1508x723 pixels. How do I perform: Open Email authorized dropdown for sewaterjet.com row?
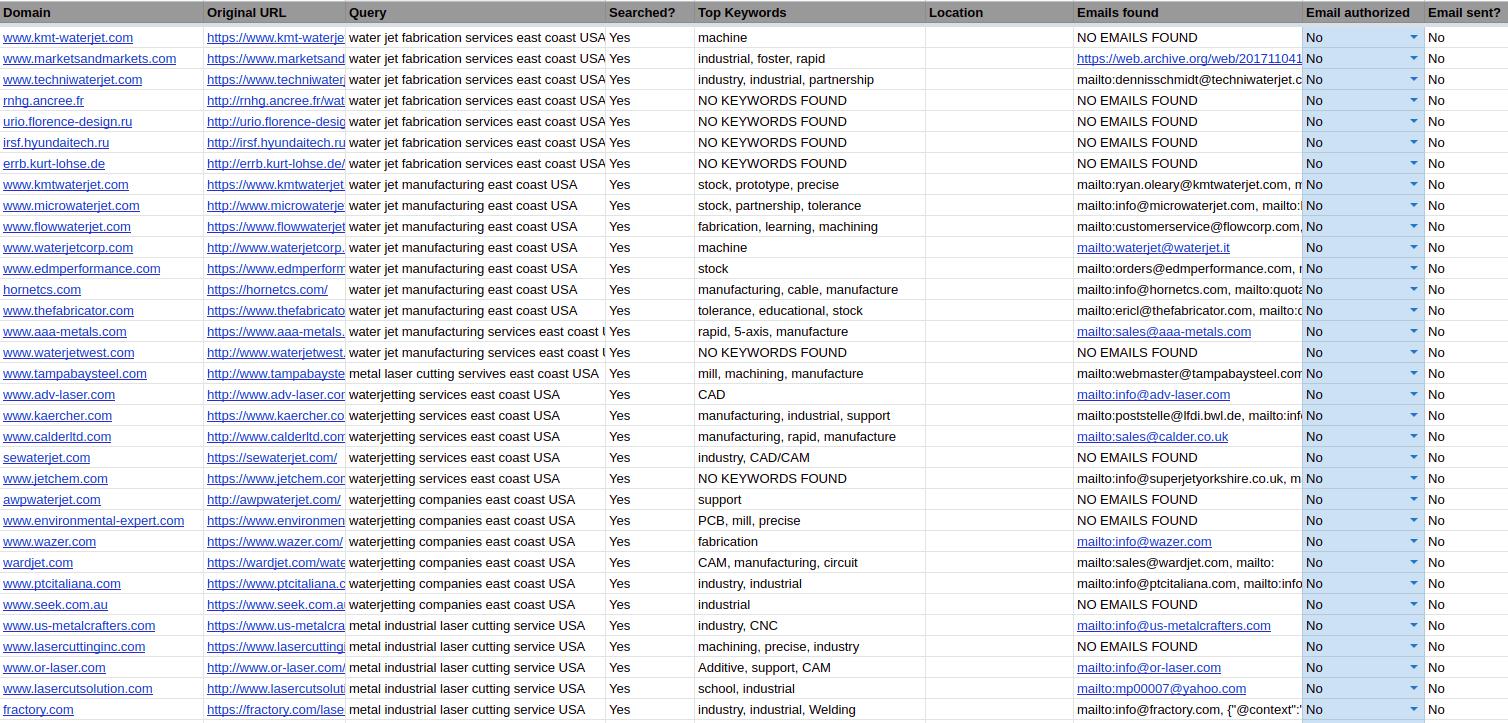(1414, 457)
